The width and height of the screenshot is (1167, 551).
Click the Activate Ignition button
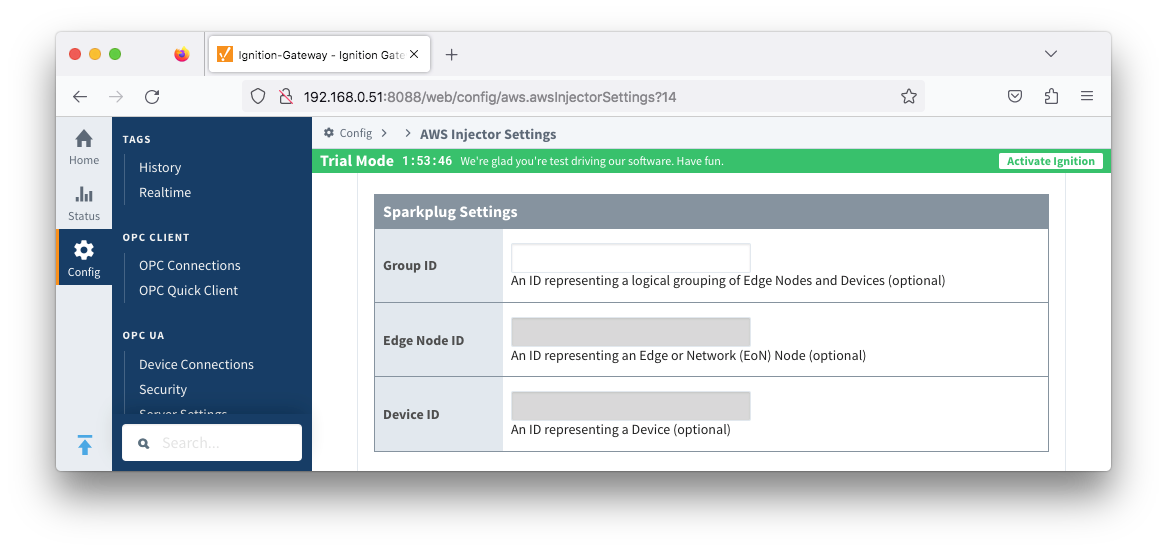1050,161
